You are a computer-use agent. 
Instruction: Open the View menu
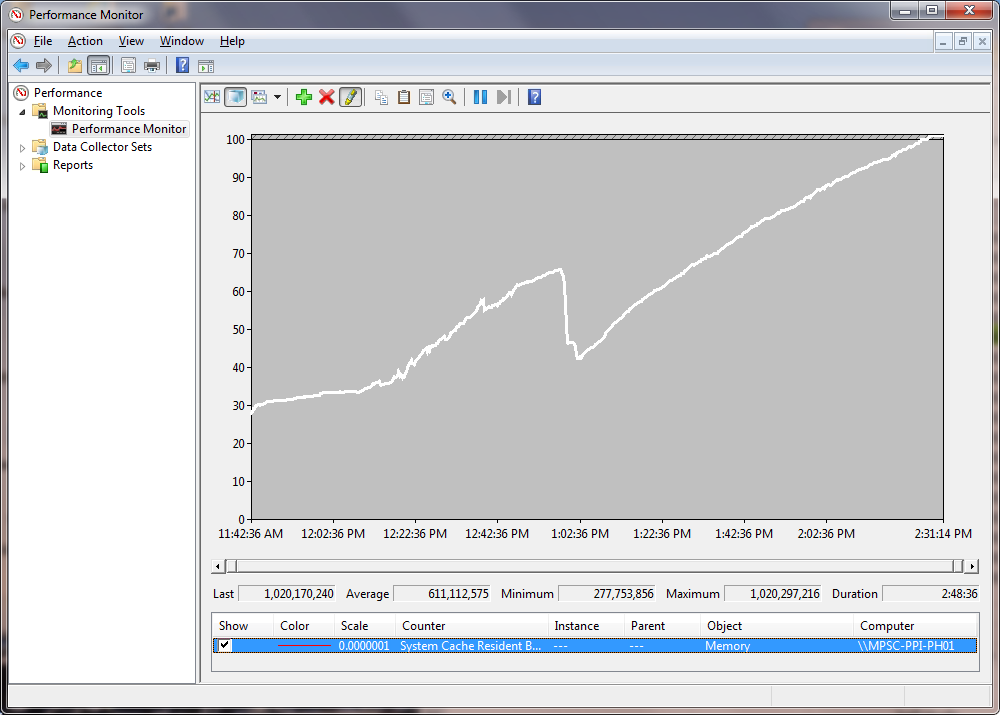(x=131, y=41)
